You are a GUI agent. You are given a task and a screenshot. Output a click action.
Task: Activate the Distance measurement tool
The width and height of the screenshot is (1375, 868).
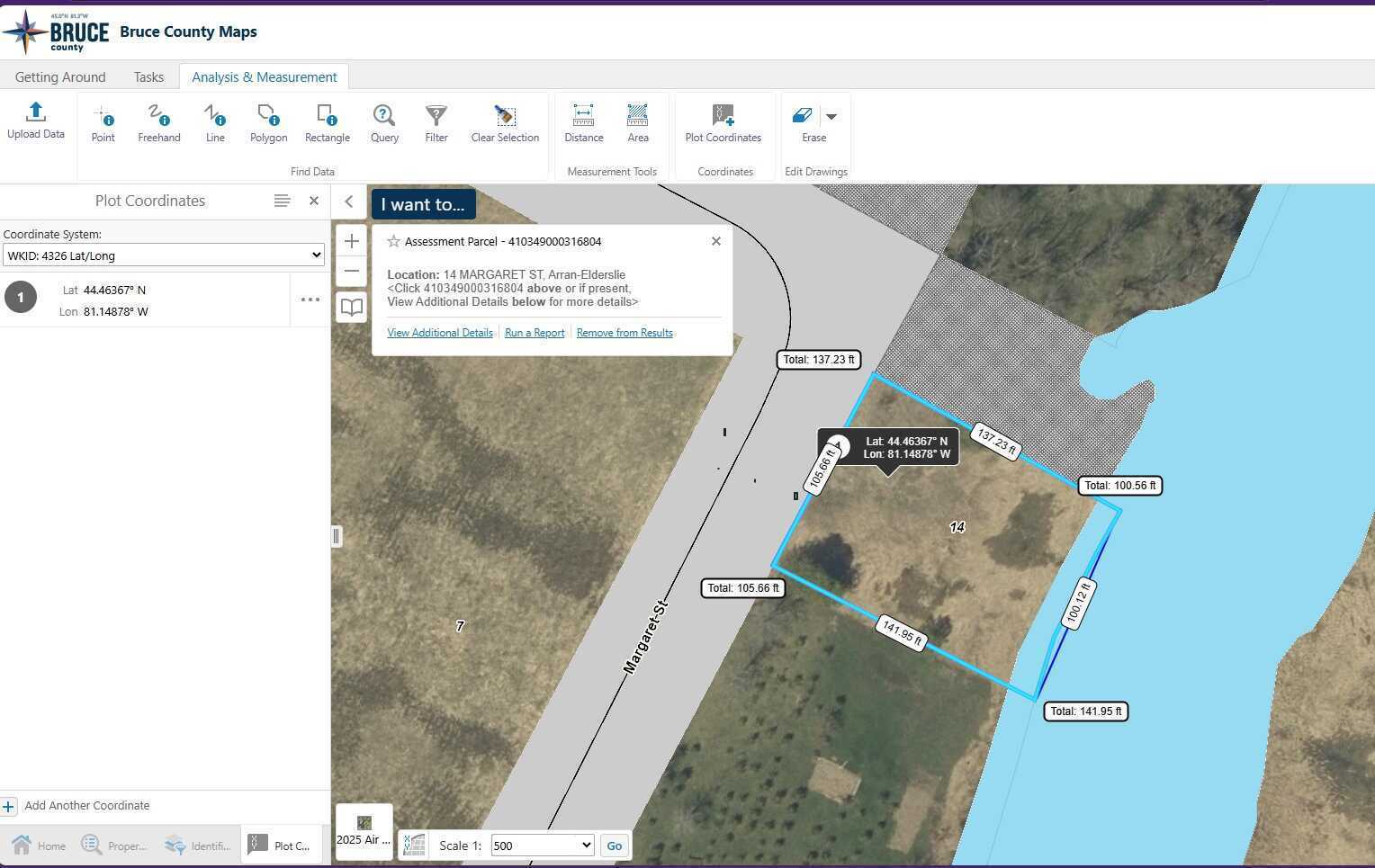click(x=583, y=123)
